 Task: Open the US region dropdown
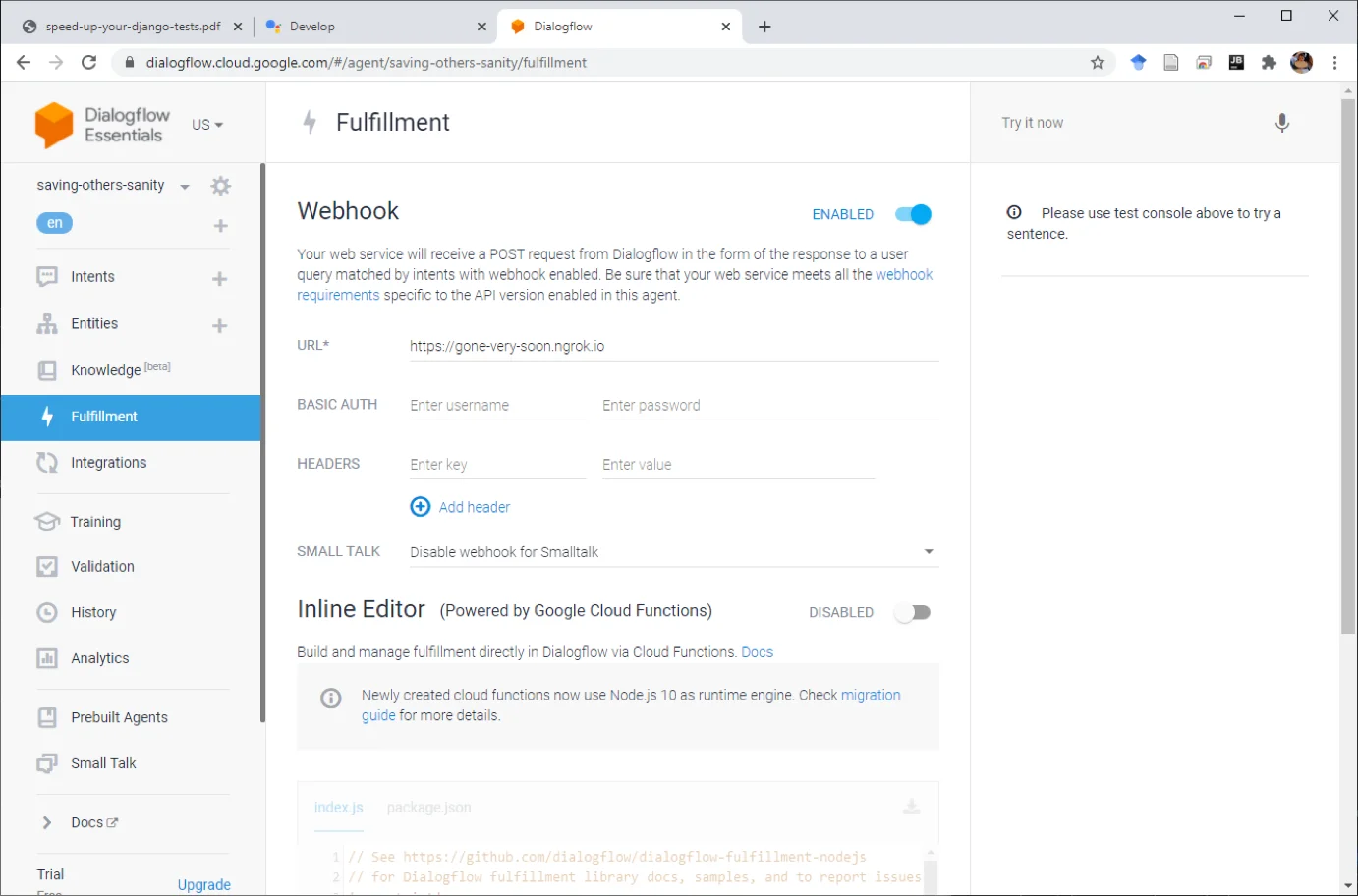207,125
